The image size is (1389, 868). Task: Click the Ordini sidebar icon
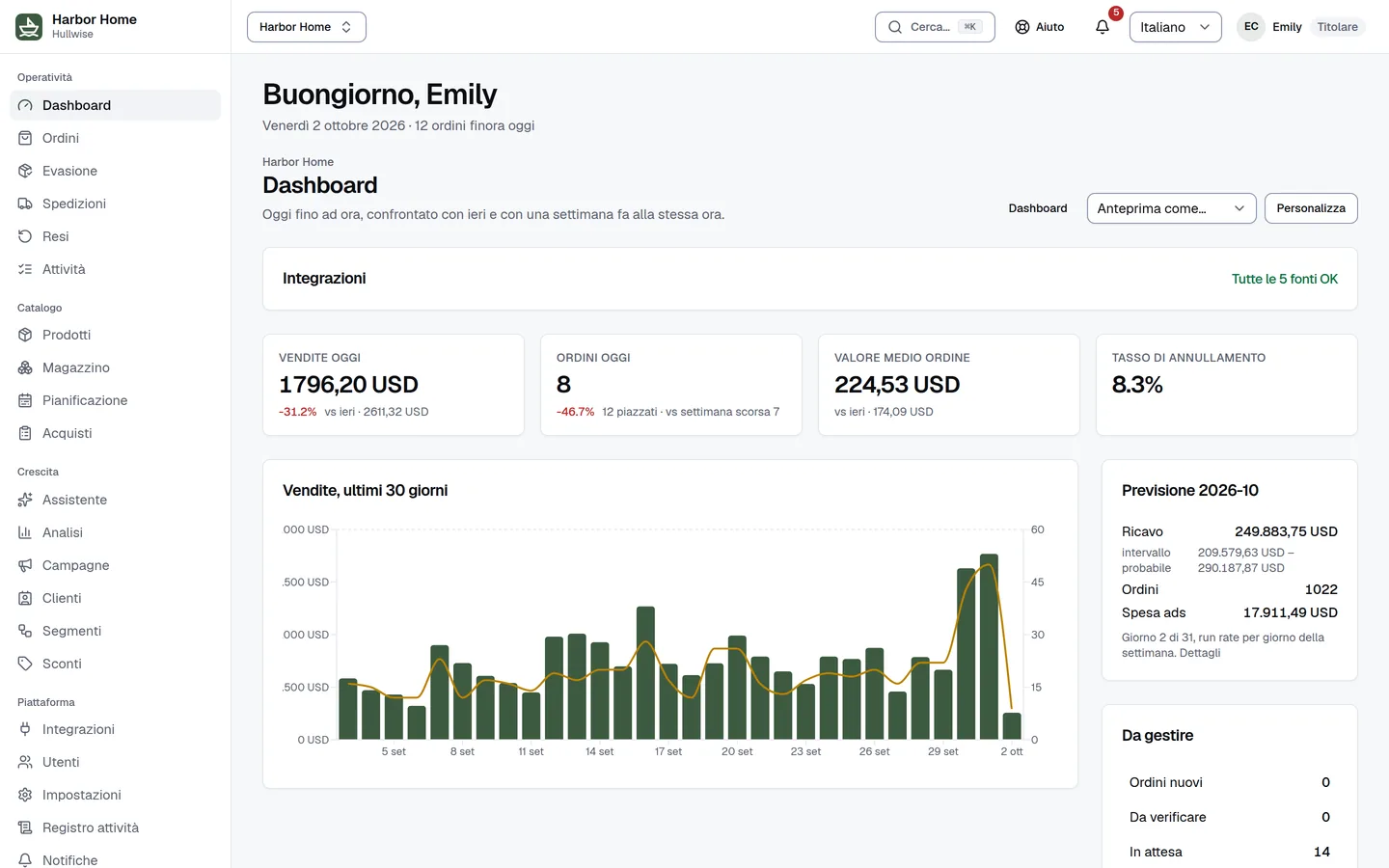click(25, 138)
